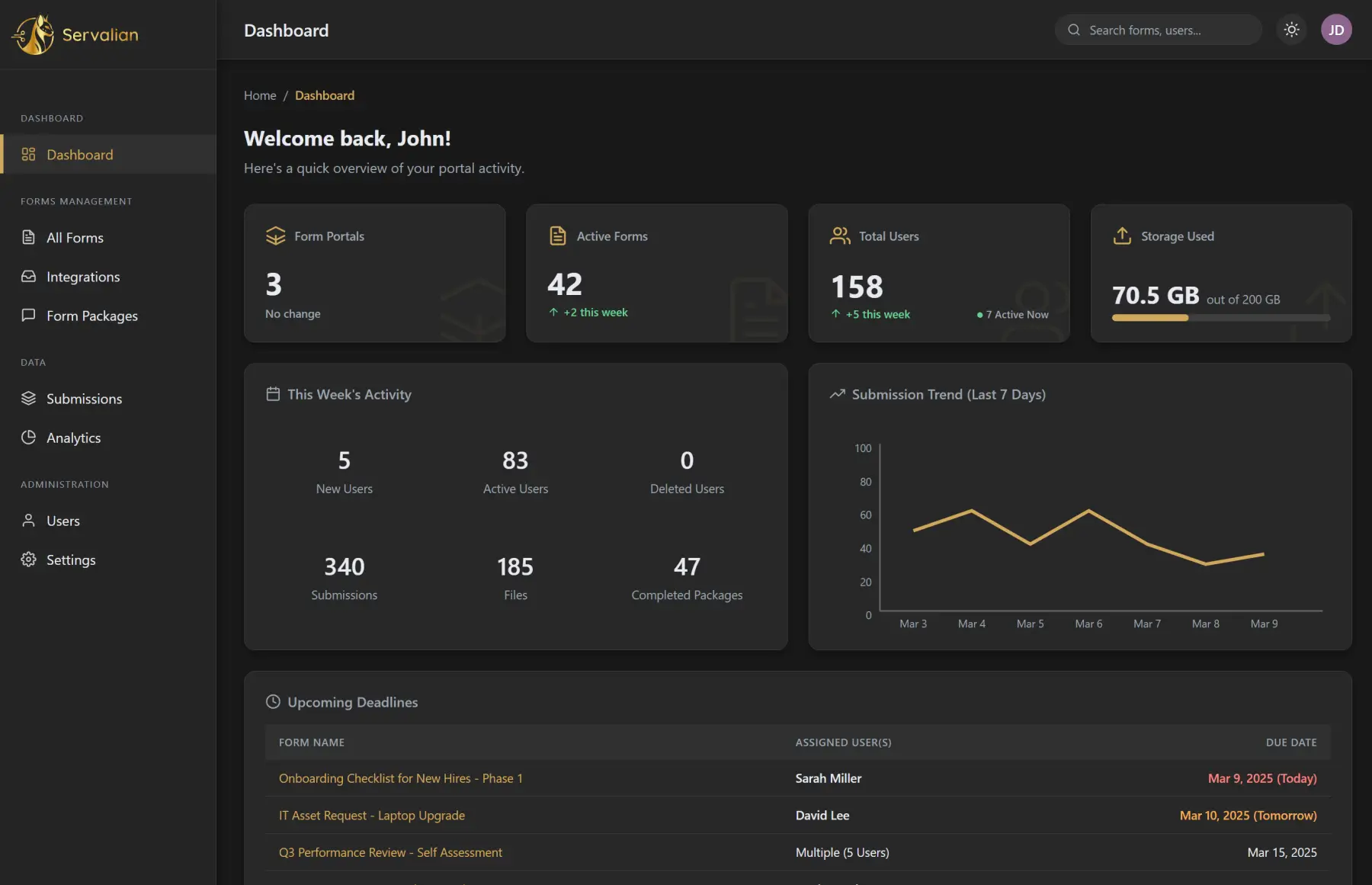Screen dimensions: 1372x885
Task: Click the storage usage progress bar
Action: click(x=1220, y=318)
